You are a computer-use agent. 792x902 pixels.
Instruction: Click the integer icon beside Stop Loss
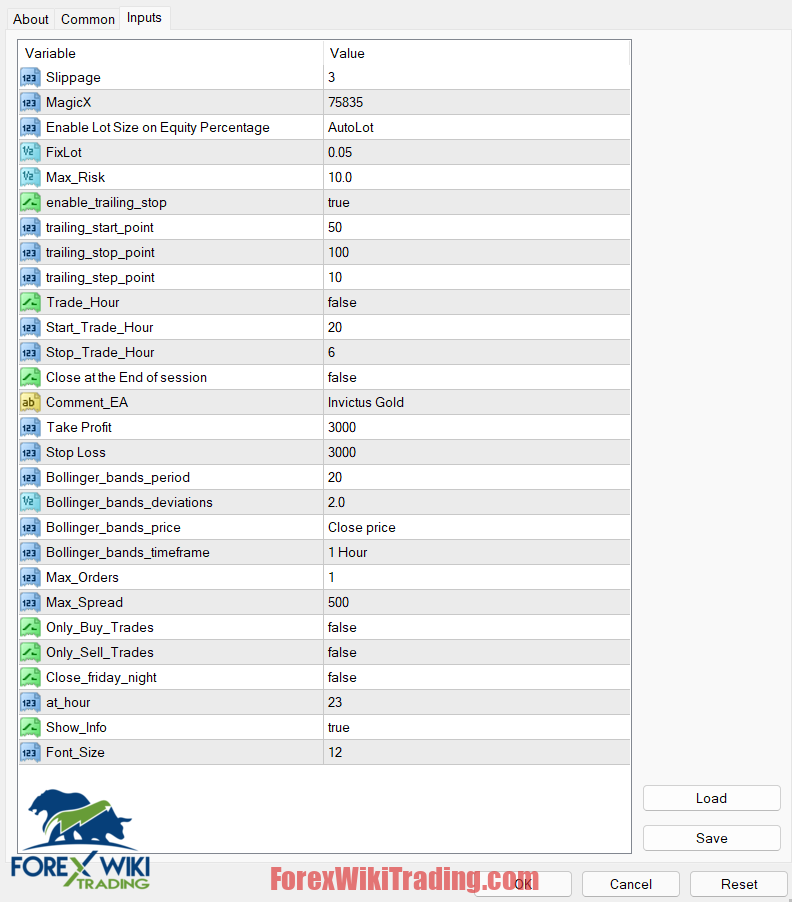tap(30, 453)
